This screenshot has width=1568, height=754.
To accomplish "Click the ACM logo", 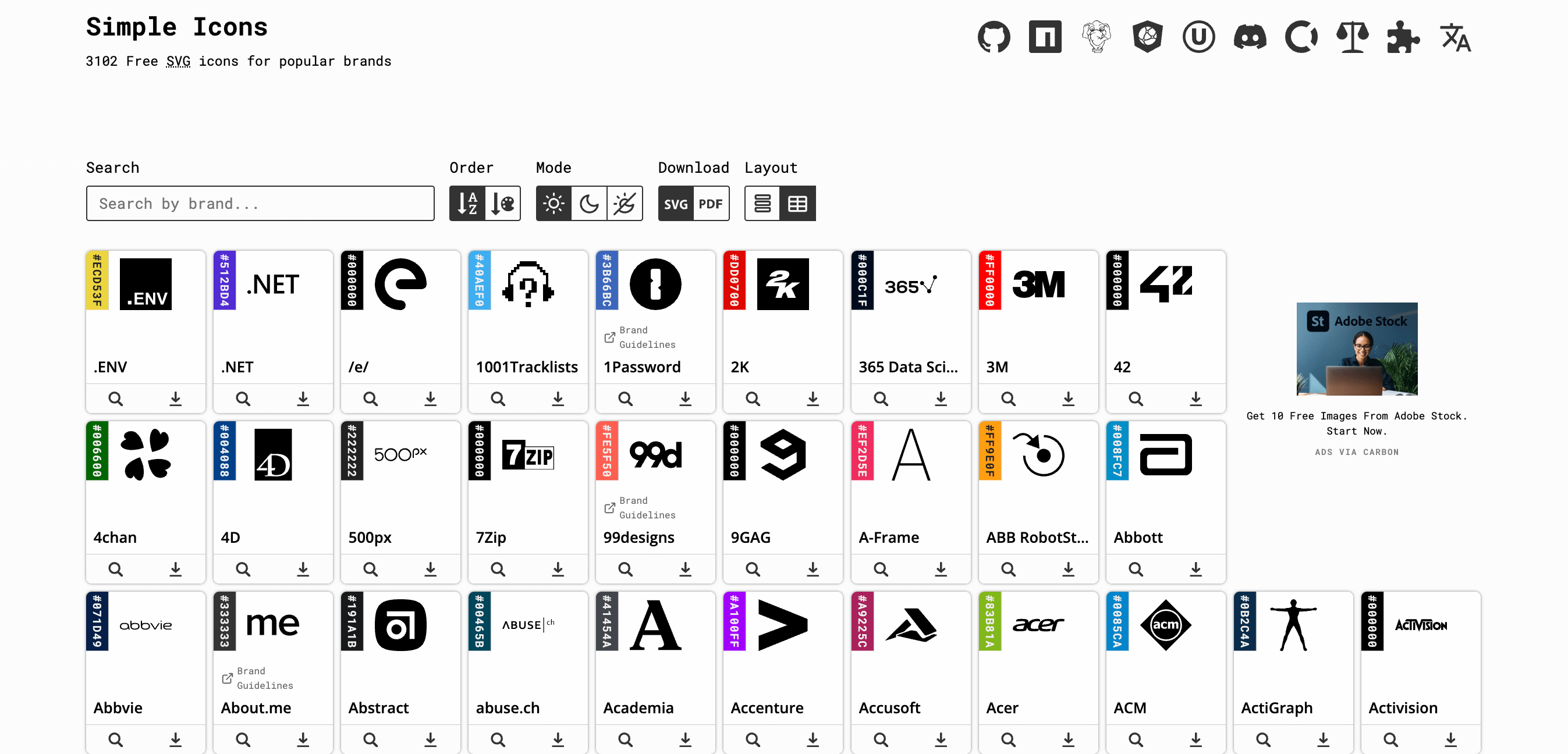I will point(1166,625).
